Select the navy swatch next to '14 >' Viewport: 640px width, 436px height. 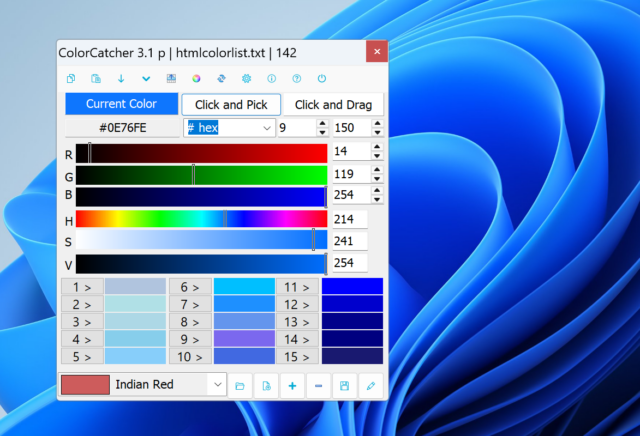click(352, 339)
